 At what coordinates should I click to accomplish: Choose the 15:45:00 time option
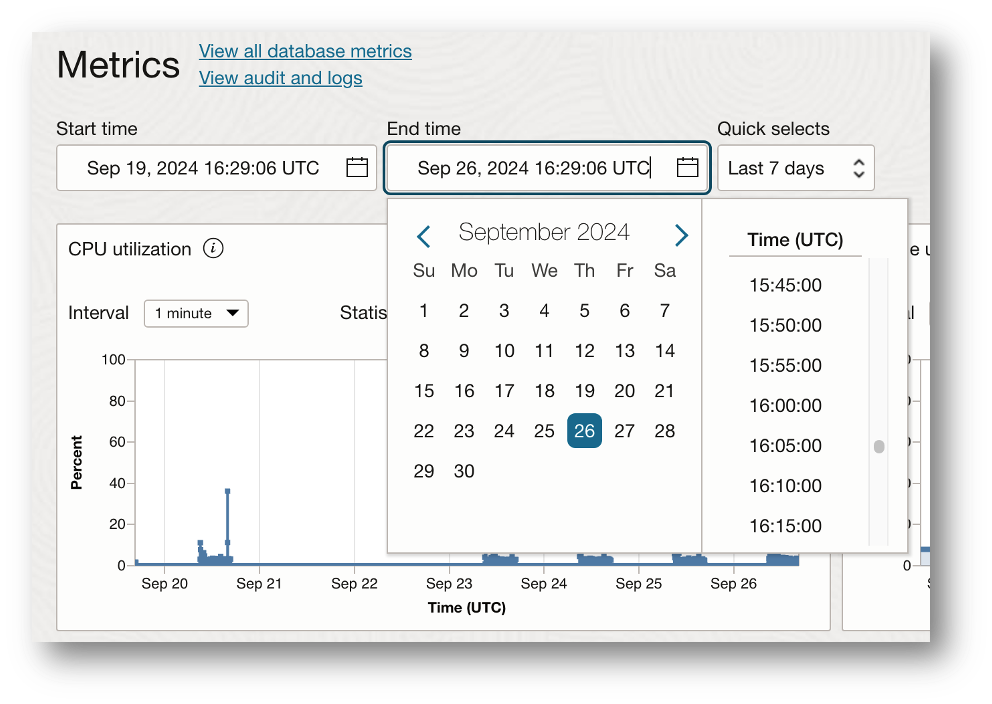pos(785,286)
